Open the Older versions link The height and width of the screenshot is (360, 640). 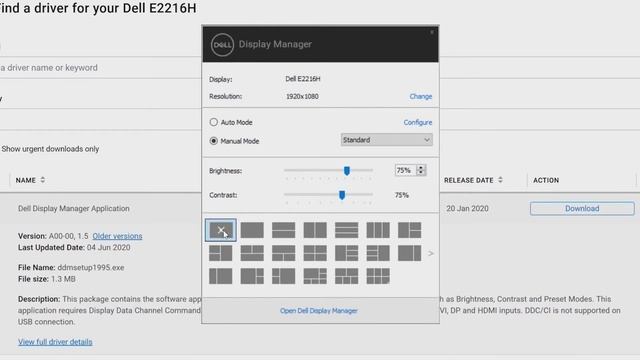click(x=117, y=236)
